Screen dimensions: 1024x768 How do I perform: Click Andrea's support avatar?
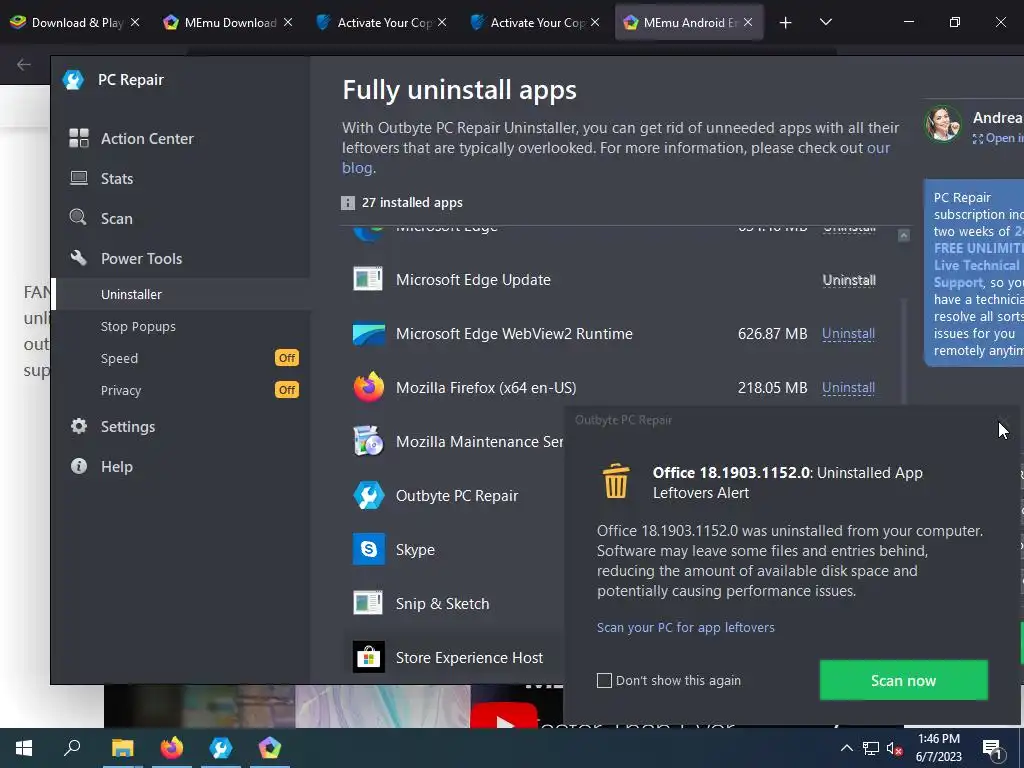942,124
